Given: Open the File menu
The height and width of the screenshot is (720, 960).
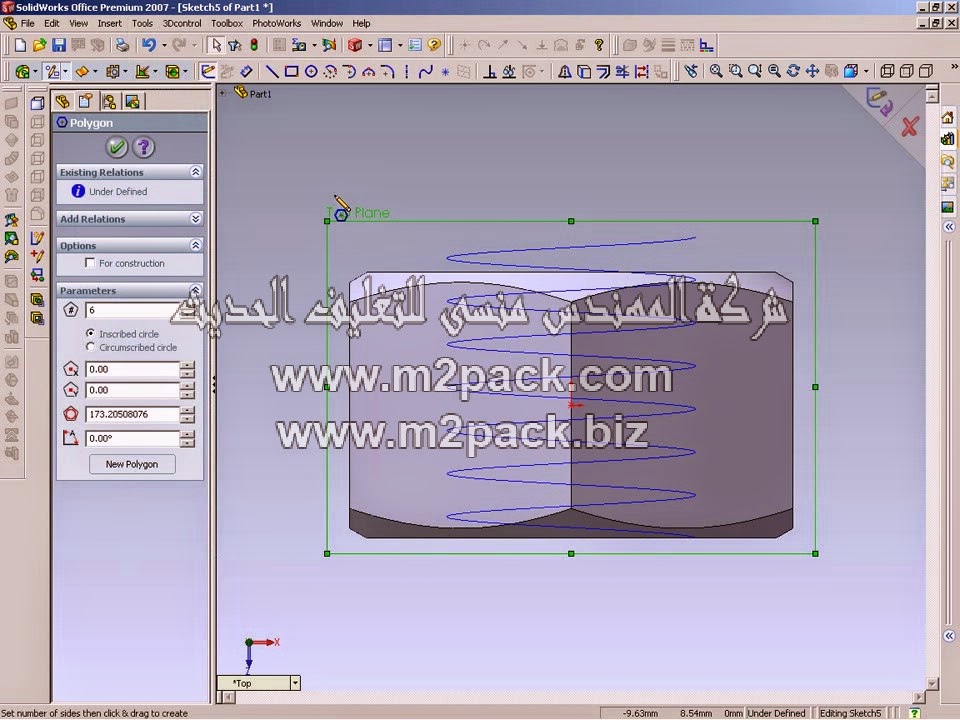Looking at the screenshot, I should (x=28, y=23).
